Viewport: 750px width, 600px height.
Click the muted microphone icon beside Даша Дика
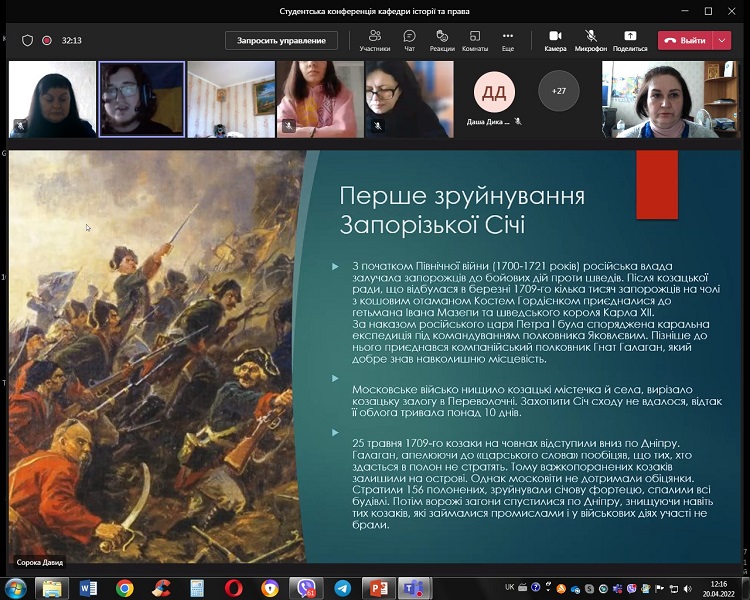pyautogui.click(x=518, y=122)
